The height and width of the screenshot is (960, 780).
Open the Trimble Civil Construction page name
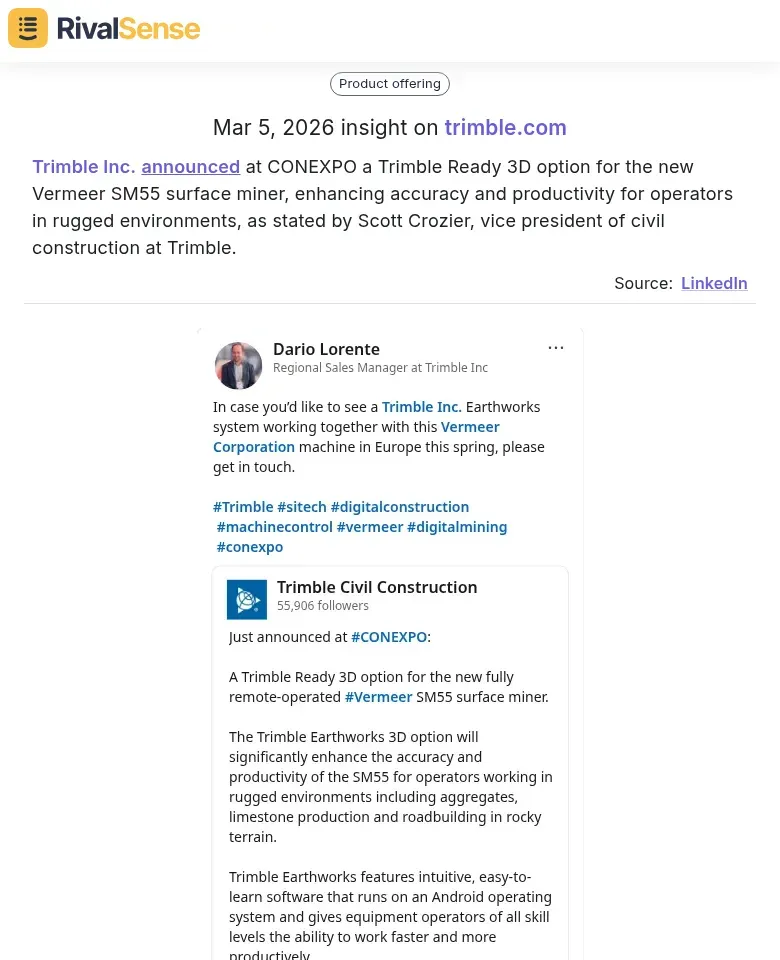click(x=377, y=587)
